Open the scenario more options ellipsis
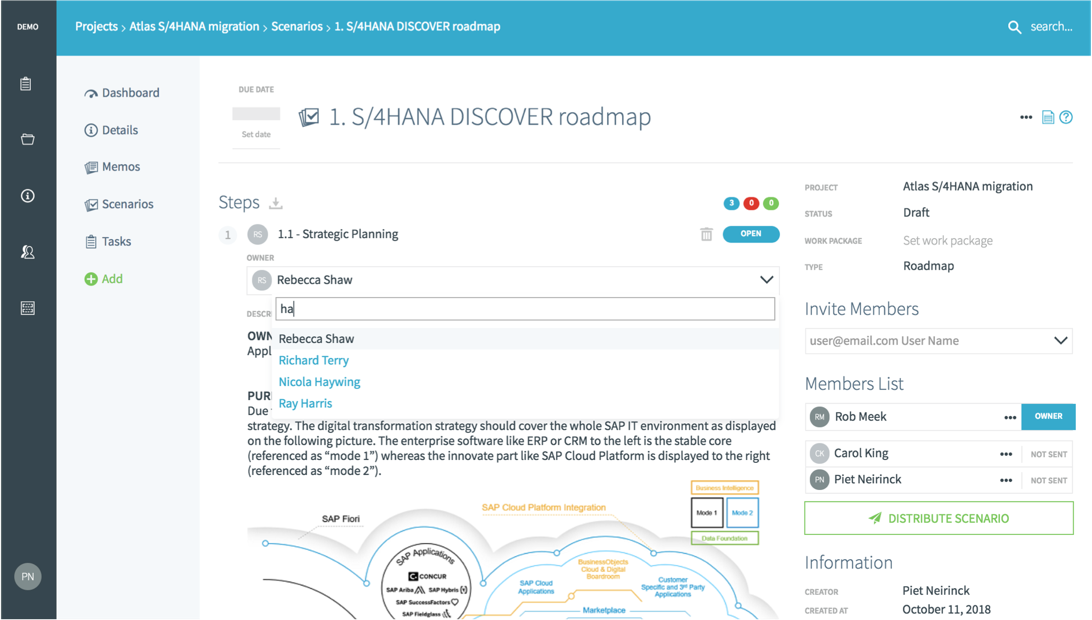 (x=1026, y=117)
